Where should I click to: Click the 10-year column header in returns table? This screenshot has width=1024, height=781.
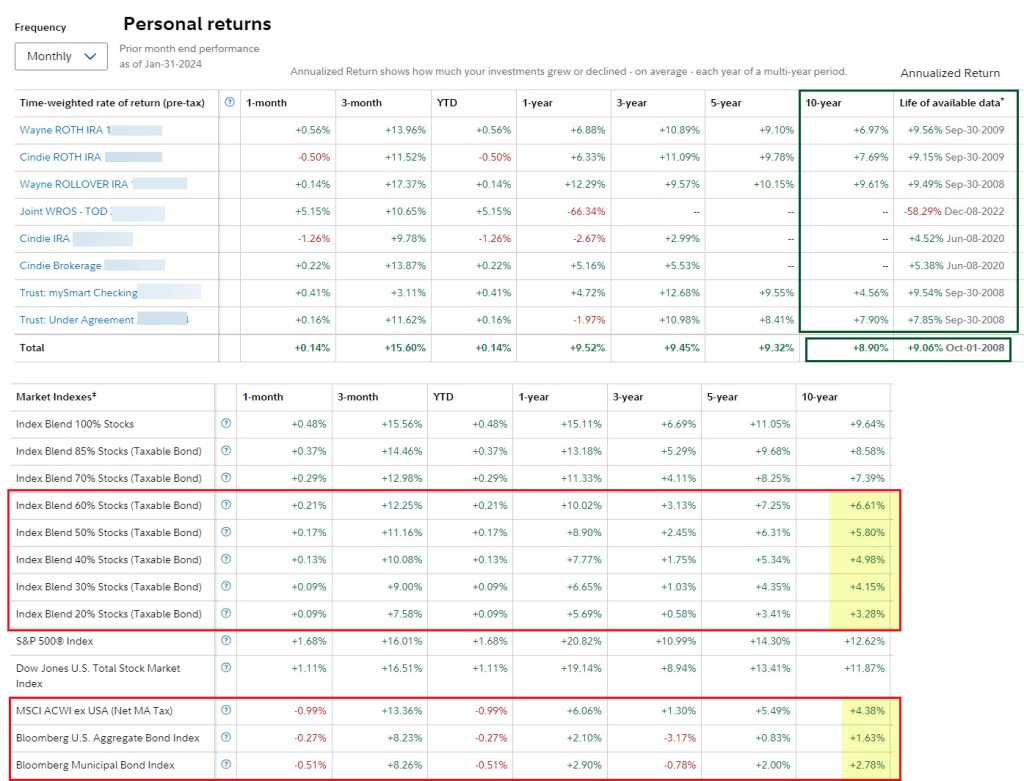click(826, 102)
